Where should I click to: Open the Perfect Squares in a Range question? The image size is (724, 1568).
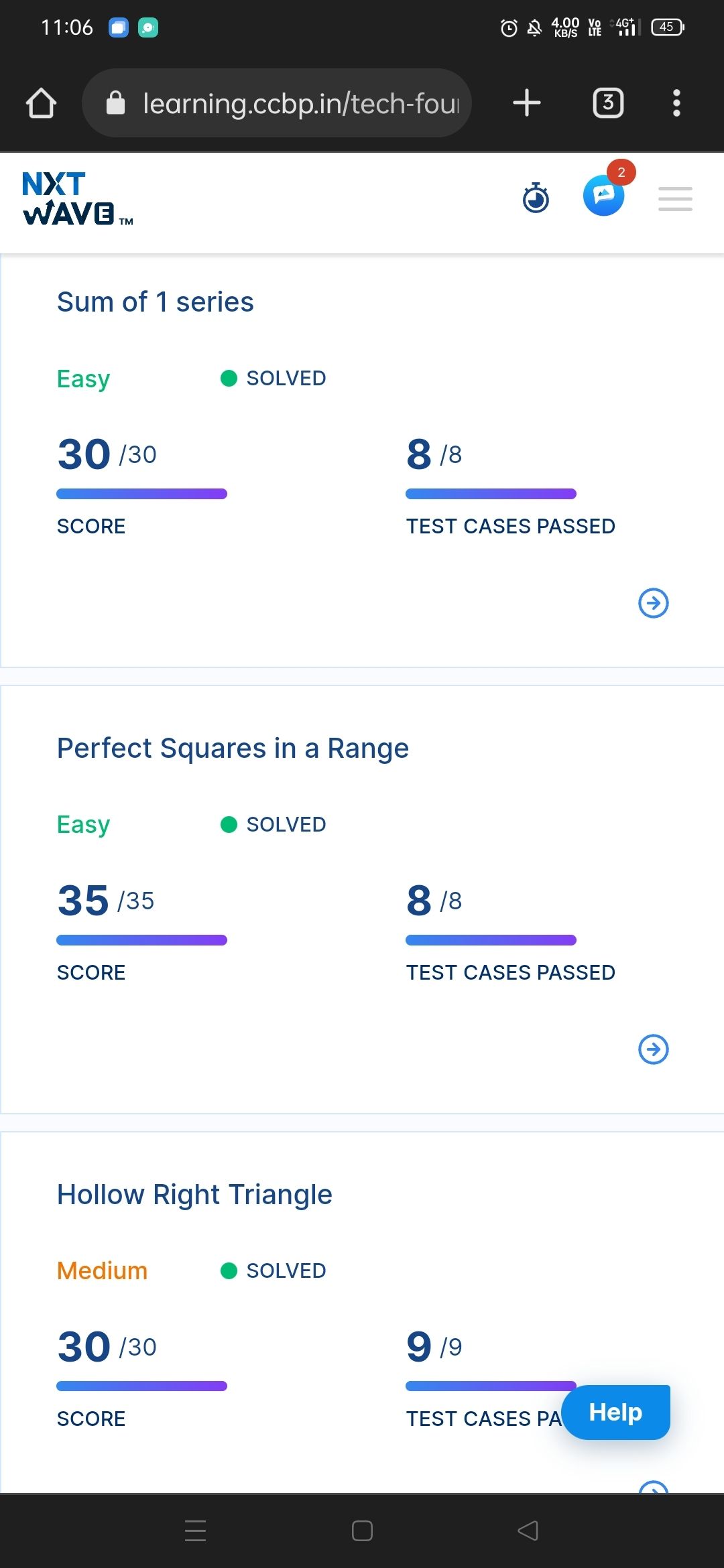233,748
